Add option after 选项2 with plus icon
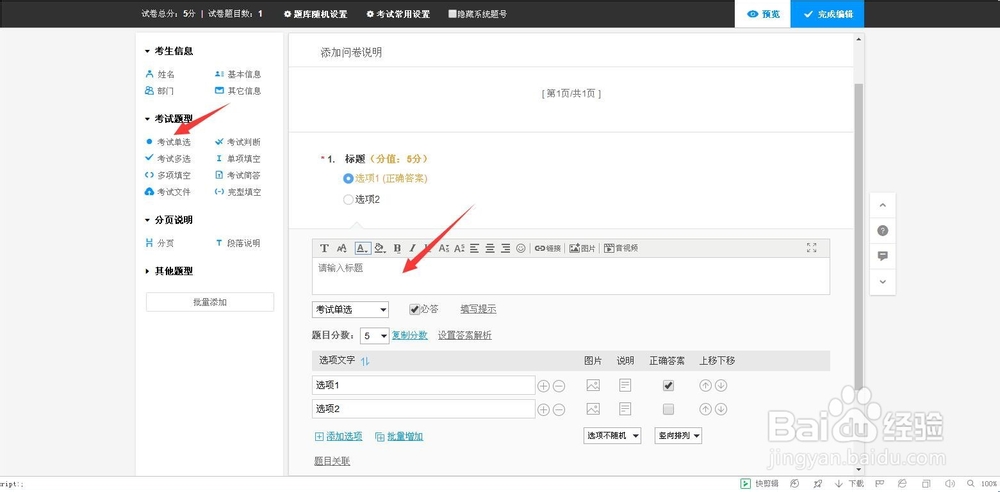Image resolution: width=1000 pixels, height=492 pixels. [x=543, y=410]
